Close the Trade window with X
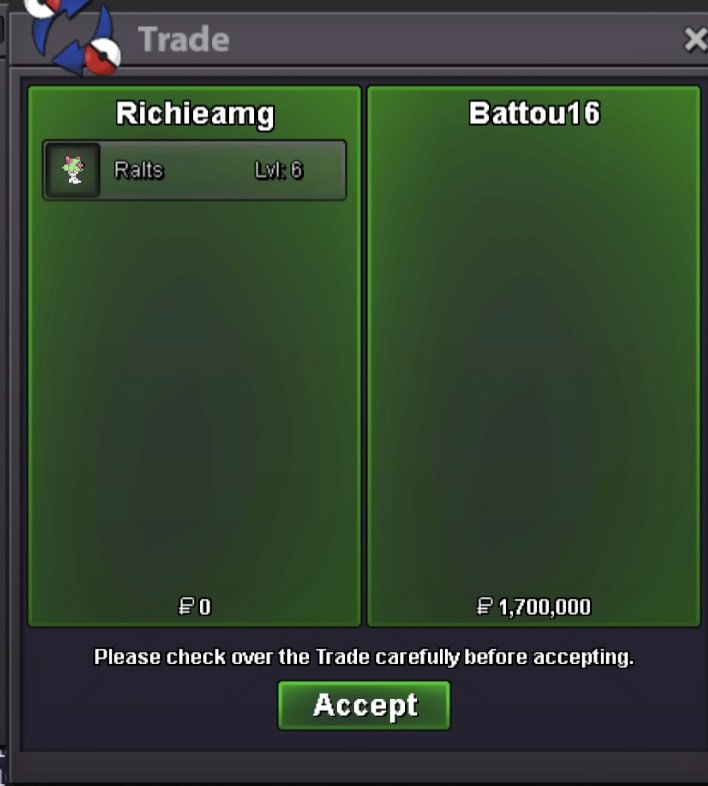Image resolution: width=708 pixels, height=786 pixels. 695,39
